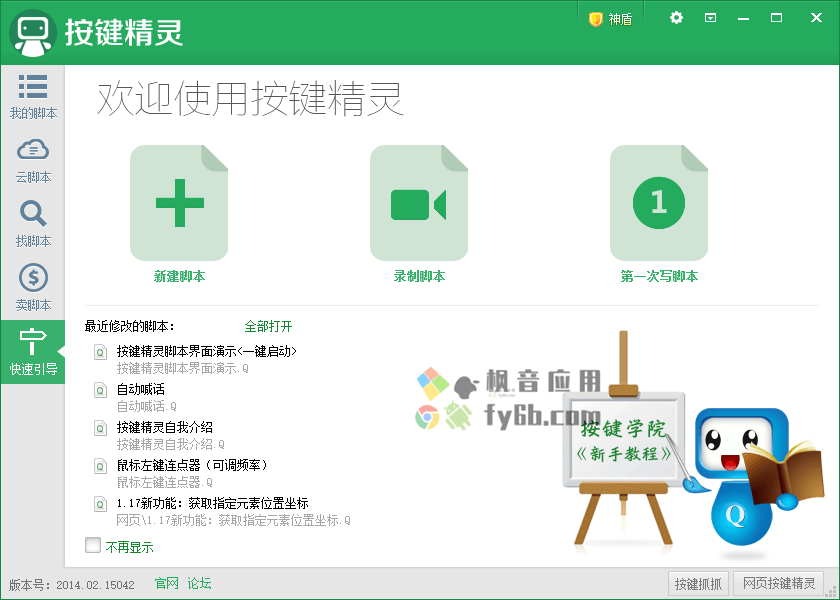Open 卖脚本 sell scripts section

pyautogui.click(x=33, y=288)
